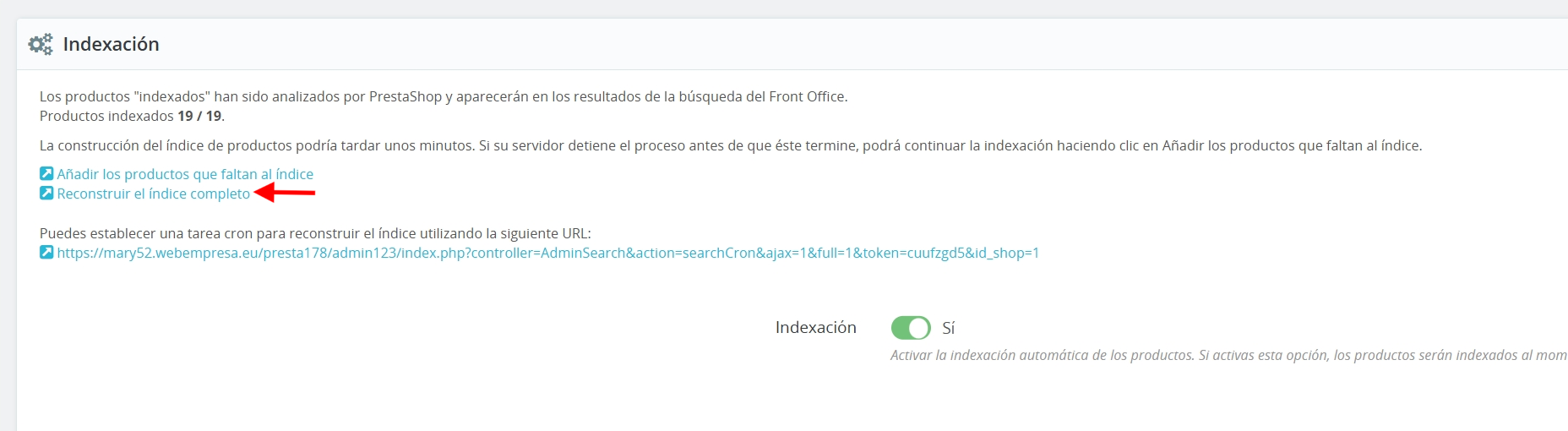1568x431 pixels.
Task: Click the external-link icon before Reconstruir el índice
Action: [46, 194]
